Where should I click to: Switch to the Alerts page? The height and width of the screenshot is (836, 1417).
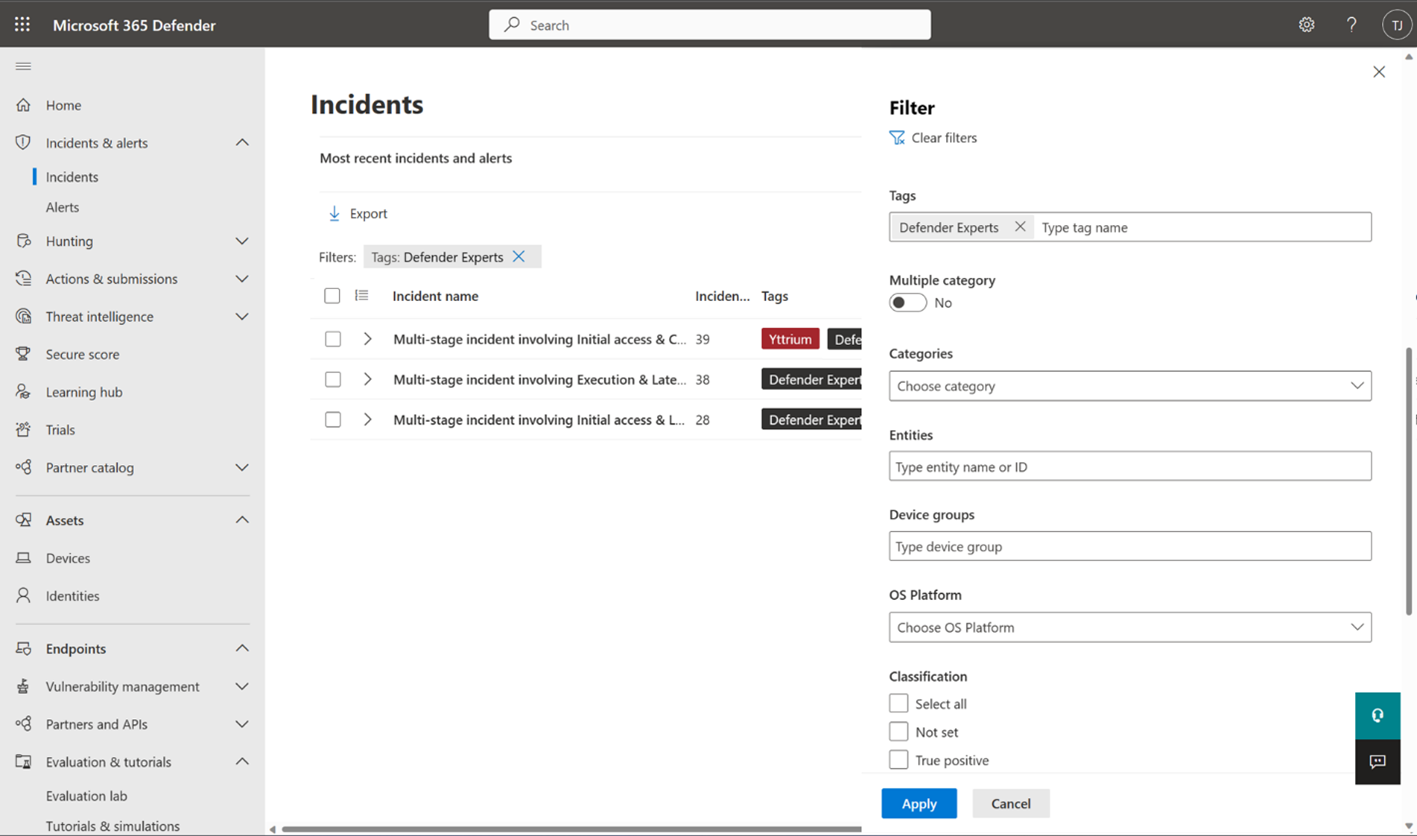coord(60,207)
